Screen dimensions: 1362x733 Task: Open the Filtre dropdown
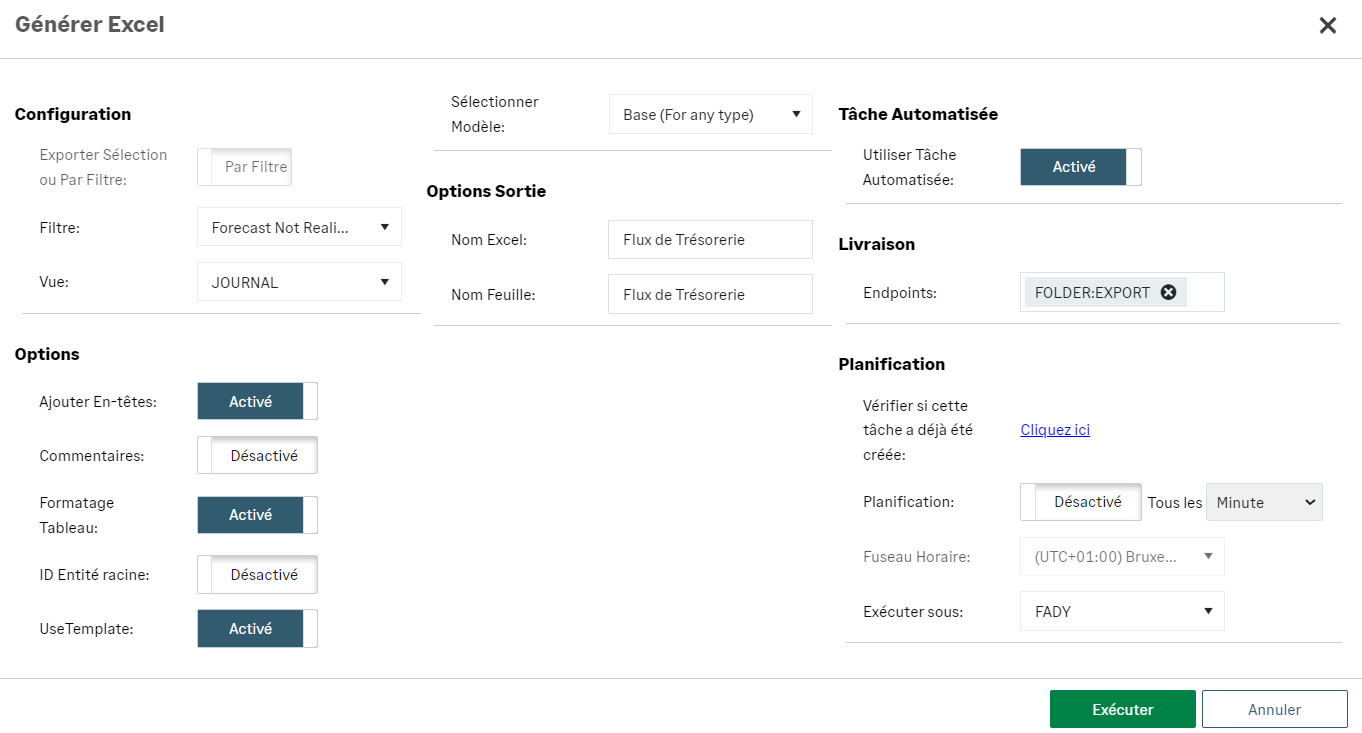tap(299, 228)
